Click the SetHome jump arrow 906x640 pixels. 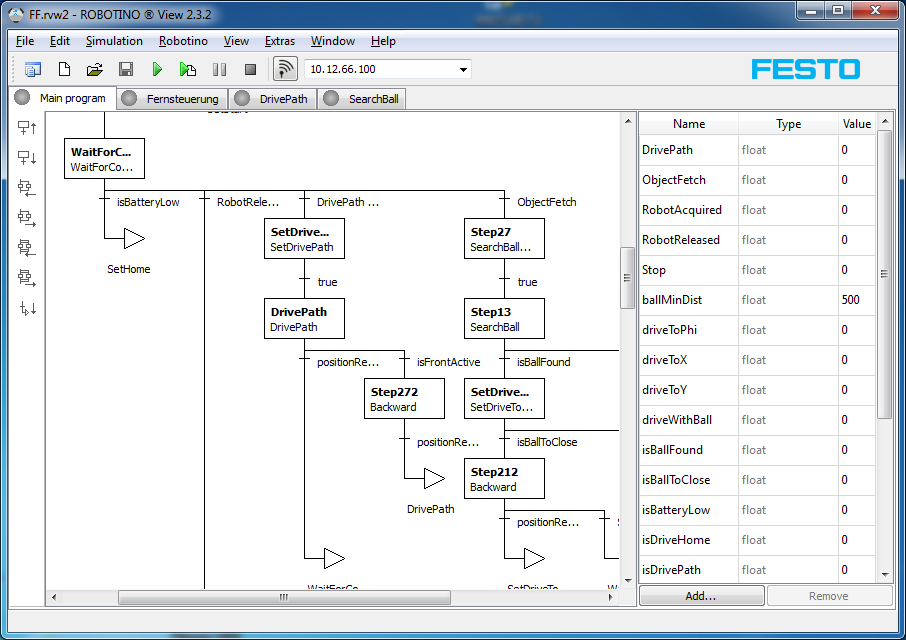click(x=134, y=239)
